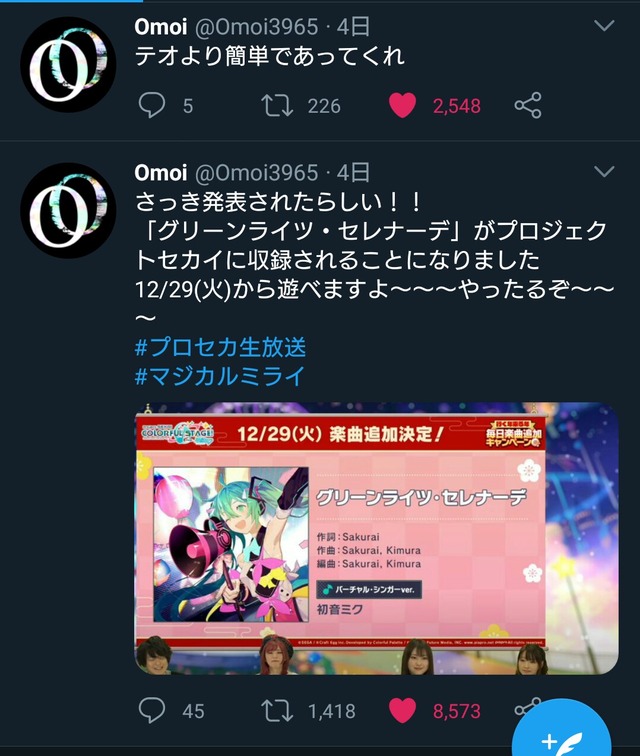Select the 4日 timestamp on the first tweet

(354, 27)
